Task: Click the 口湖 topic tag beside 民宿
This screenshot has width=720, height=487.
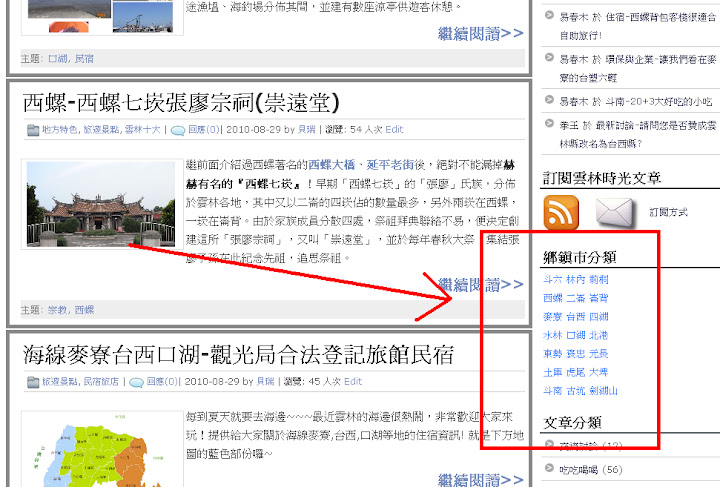Action: pyautogui.click(x=57, y=59)
